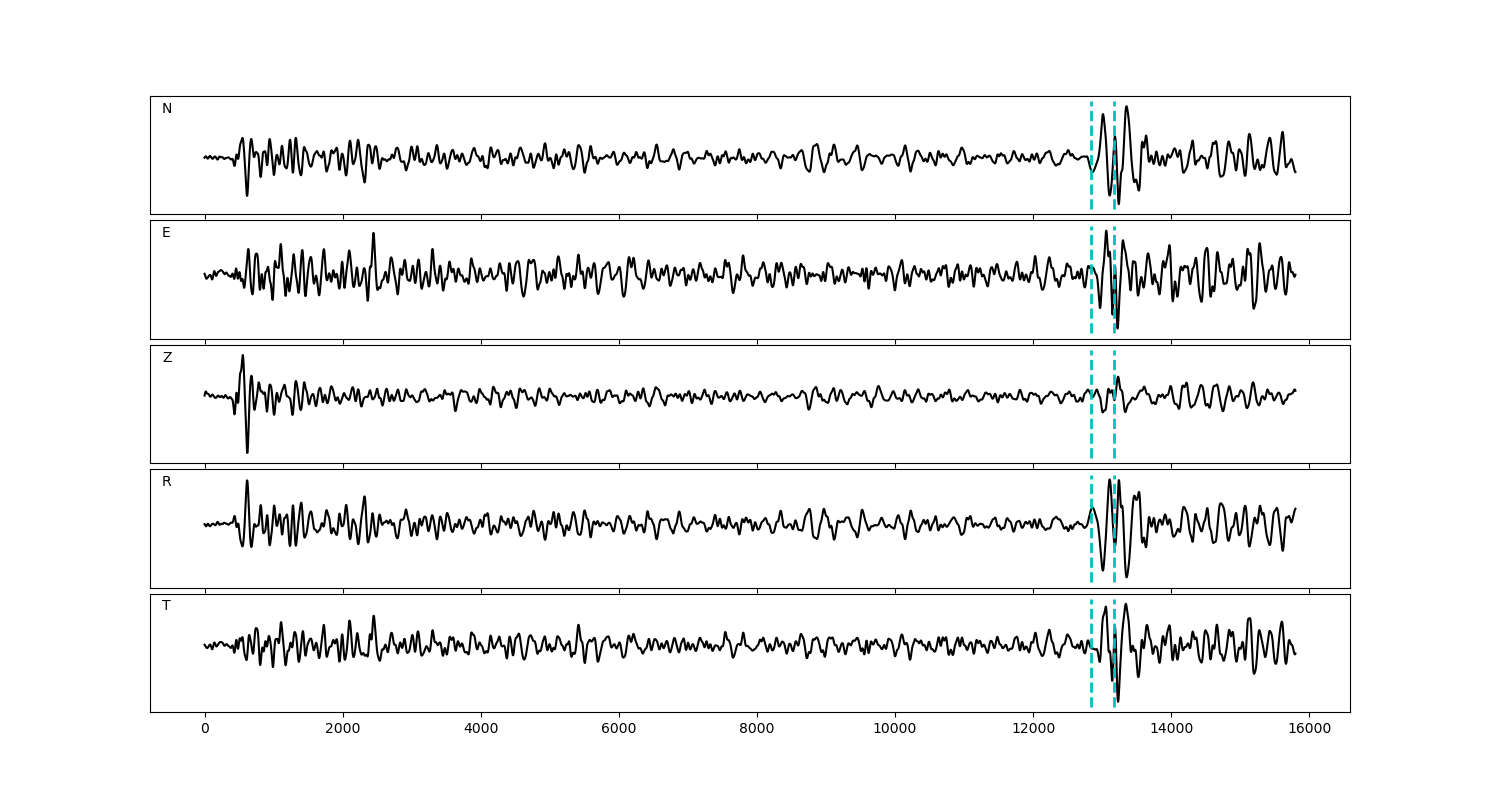Click the x-axis tick label 0
The width and height of the screenshot is (1500, 800).
tap(205, 729)
